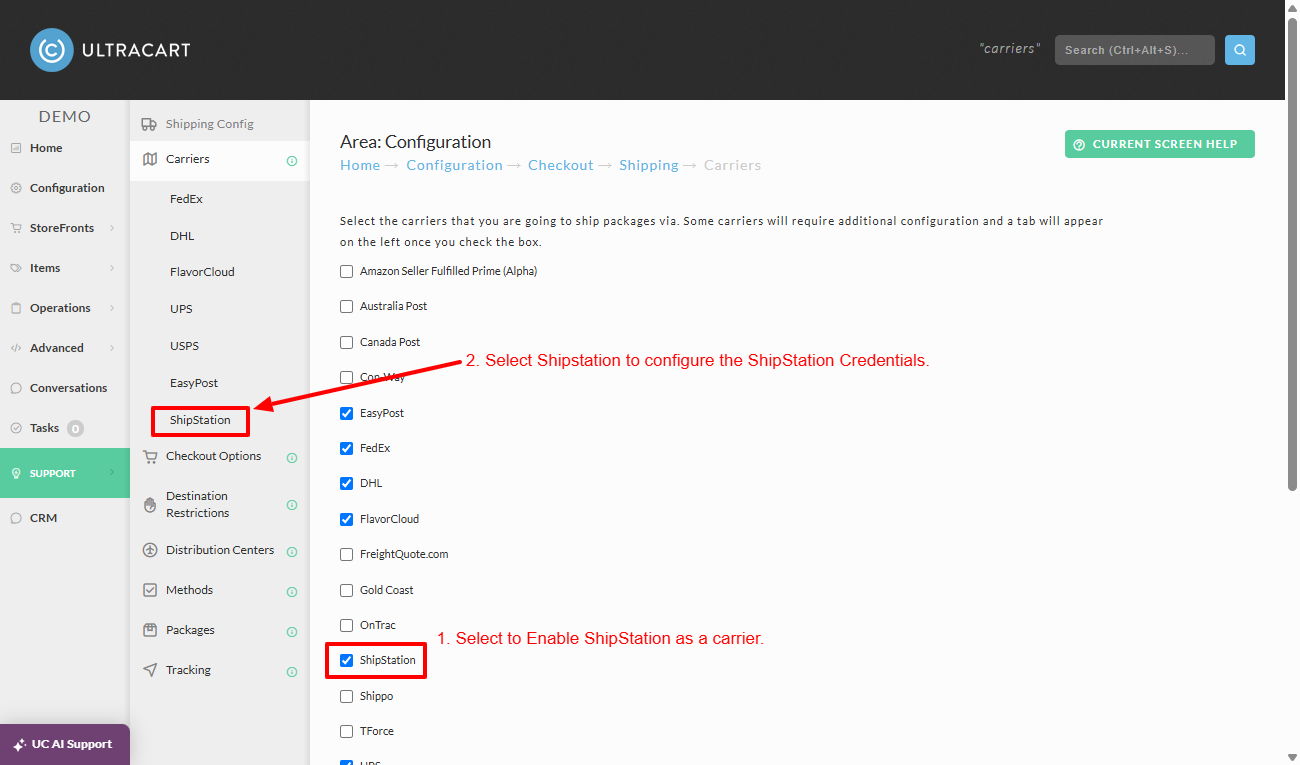Click the Checkout Options cart icon

coord(150,456)
